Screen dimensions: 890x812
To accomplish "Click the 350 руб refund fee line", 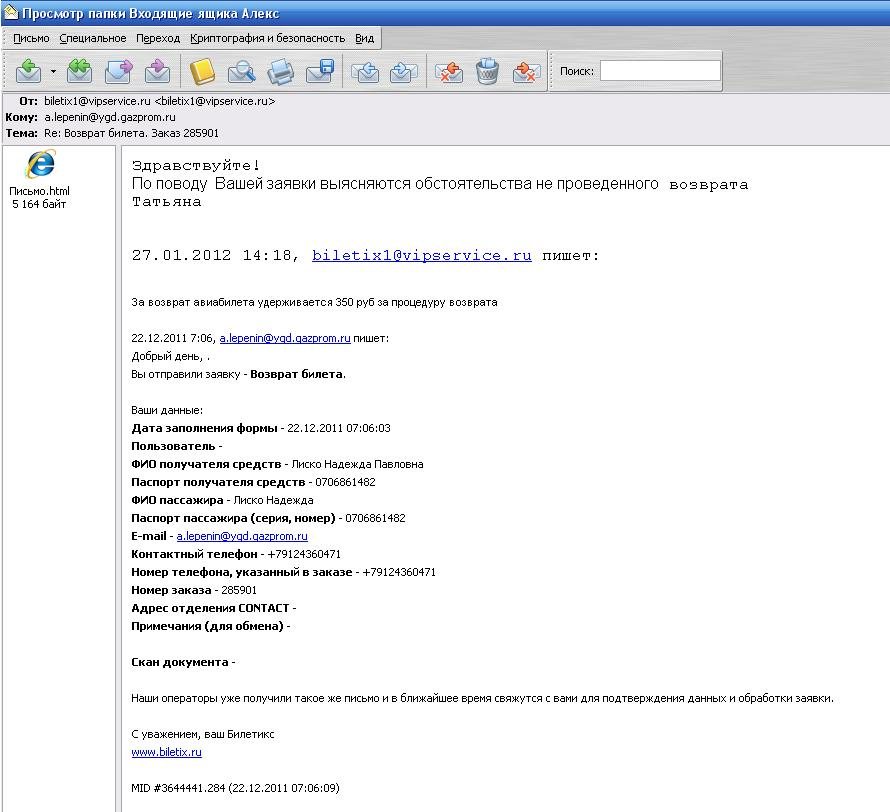I will [314, 302].
